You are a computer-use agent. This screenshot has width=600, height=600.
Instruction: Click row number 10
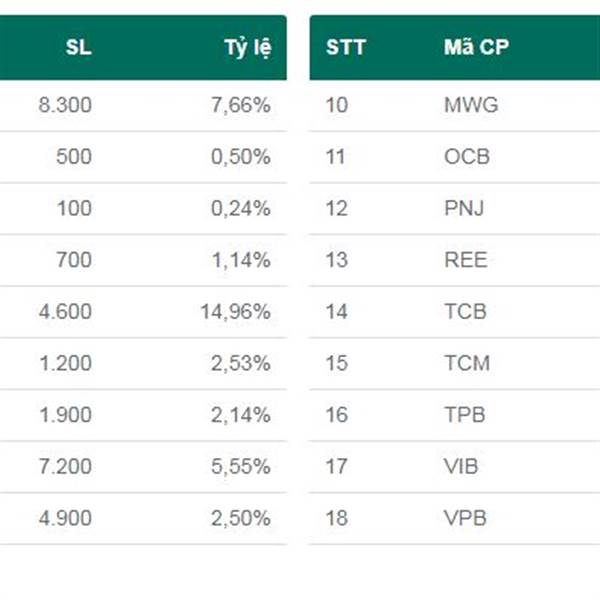click(x=337, y=105)
